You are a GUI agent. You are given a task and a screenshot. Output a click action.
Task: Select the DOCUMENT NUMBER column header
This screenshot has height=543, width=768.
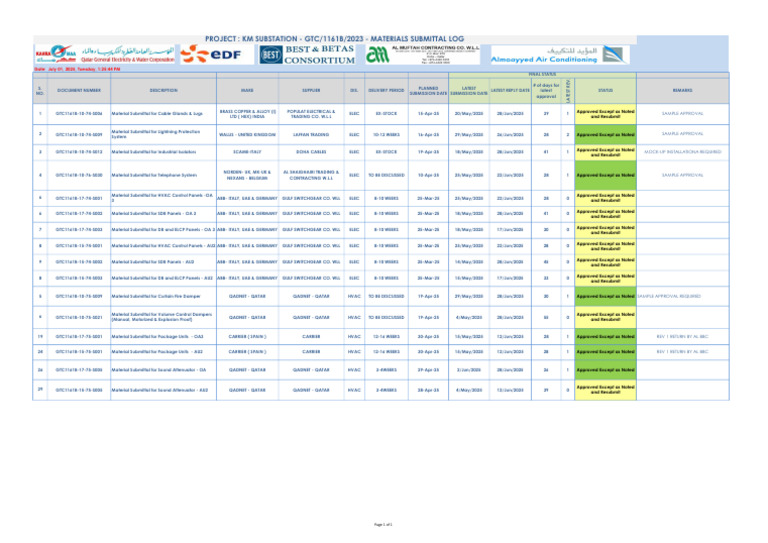(x=79, y=91)
